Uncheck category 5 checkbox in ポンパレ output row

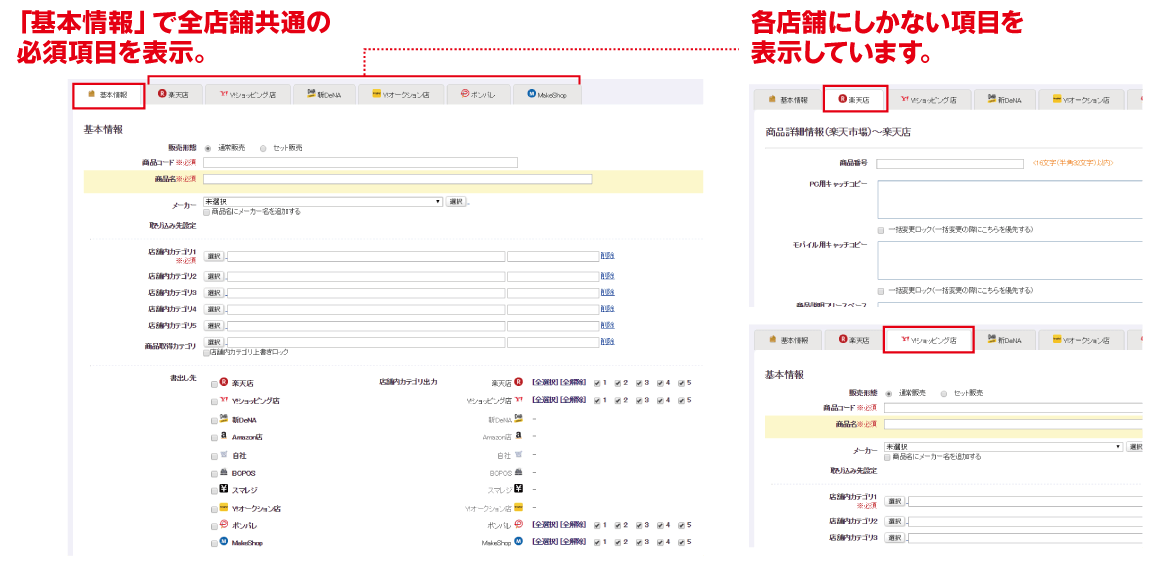681,525
